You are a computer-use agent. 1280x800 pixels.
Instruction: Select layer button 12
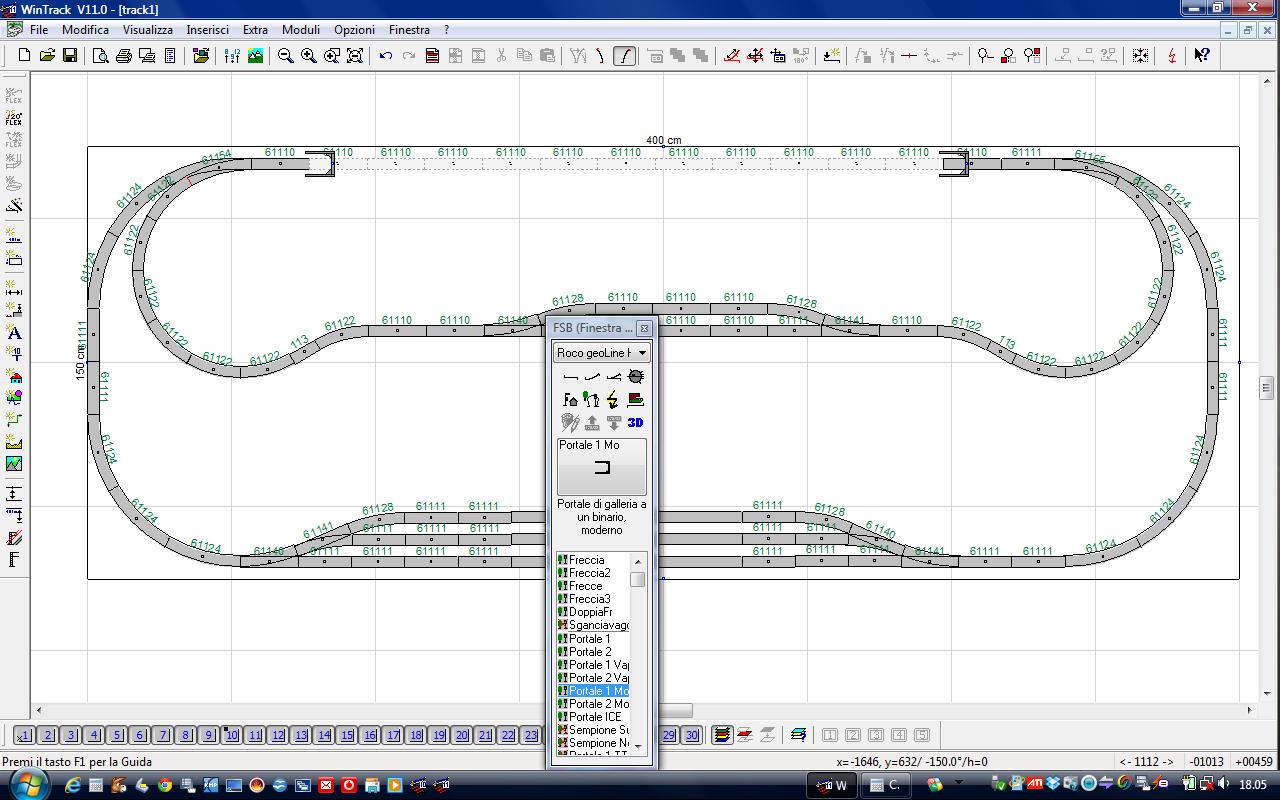point(278,735)
